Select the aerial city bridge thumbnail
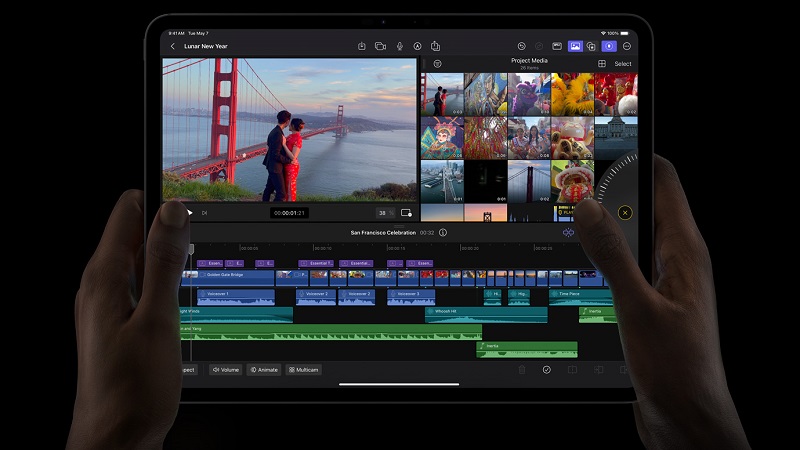Image resolution: width=800 pixels, height=450 pixels. pos(442,182)
